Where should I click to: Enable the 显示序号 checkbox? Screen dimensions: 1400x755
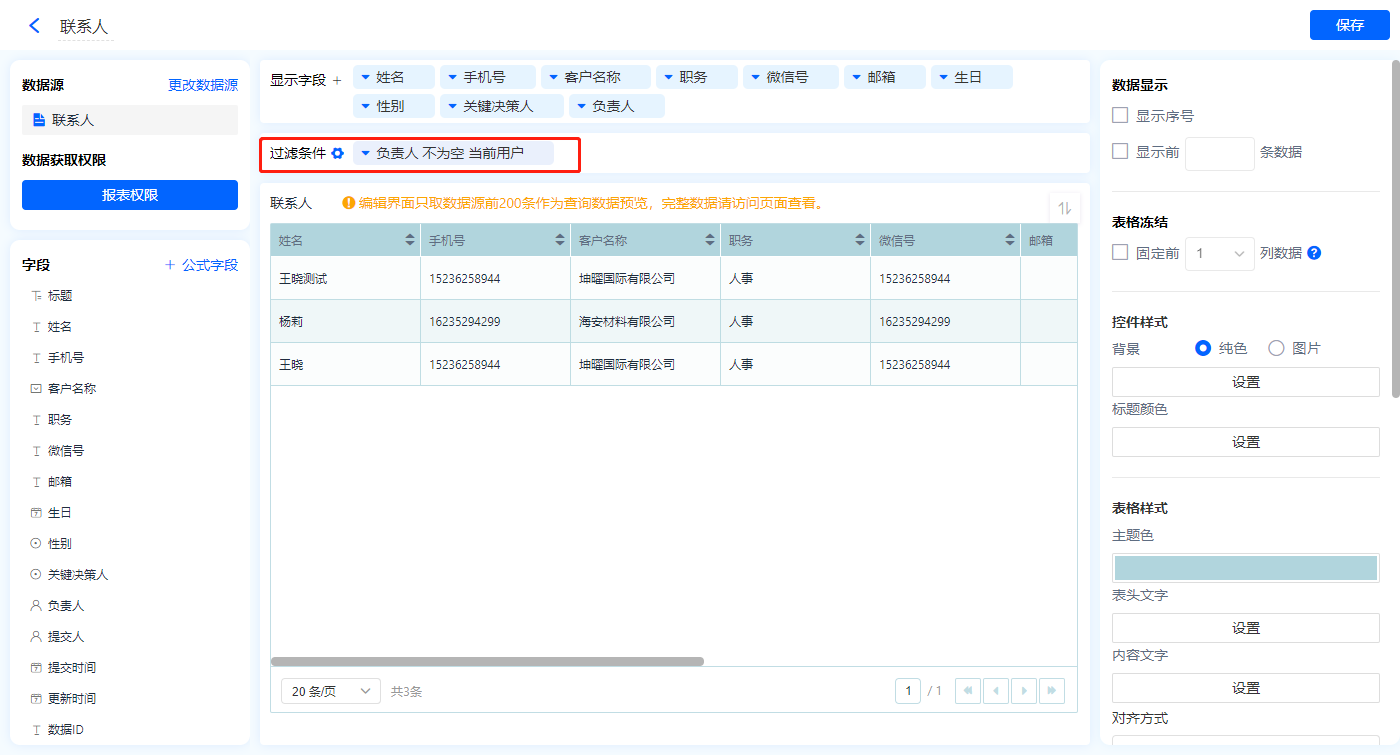tap(1121, 116)
